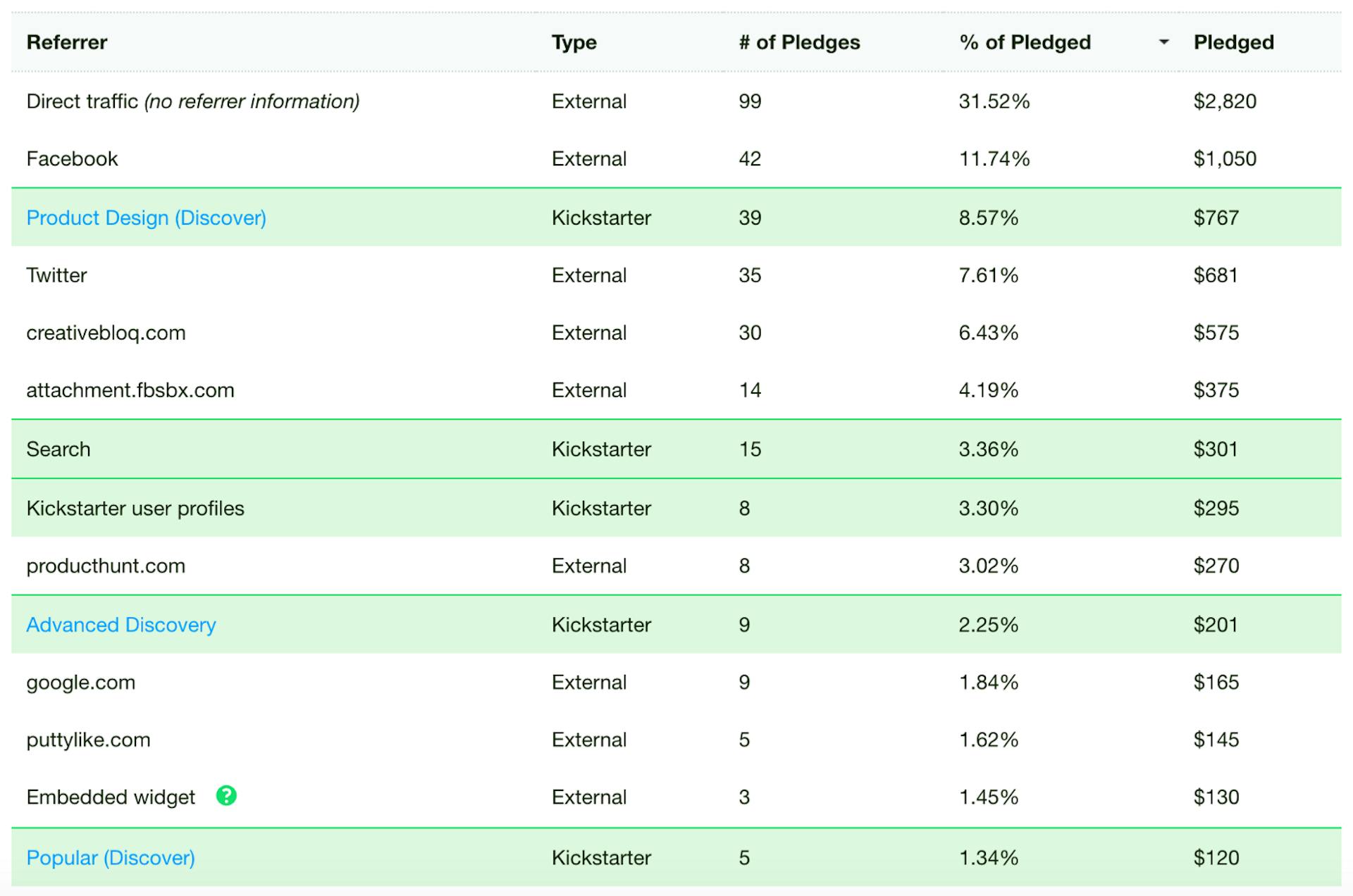Open the Product Design (Discover) link
Image resolution: width=1353 pixels, height=896 pixels.
point(146,218)
